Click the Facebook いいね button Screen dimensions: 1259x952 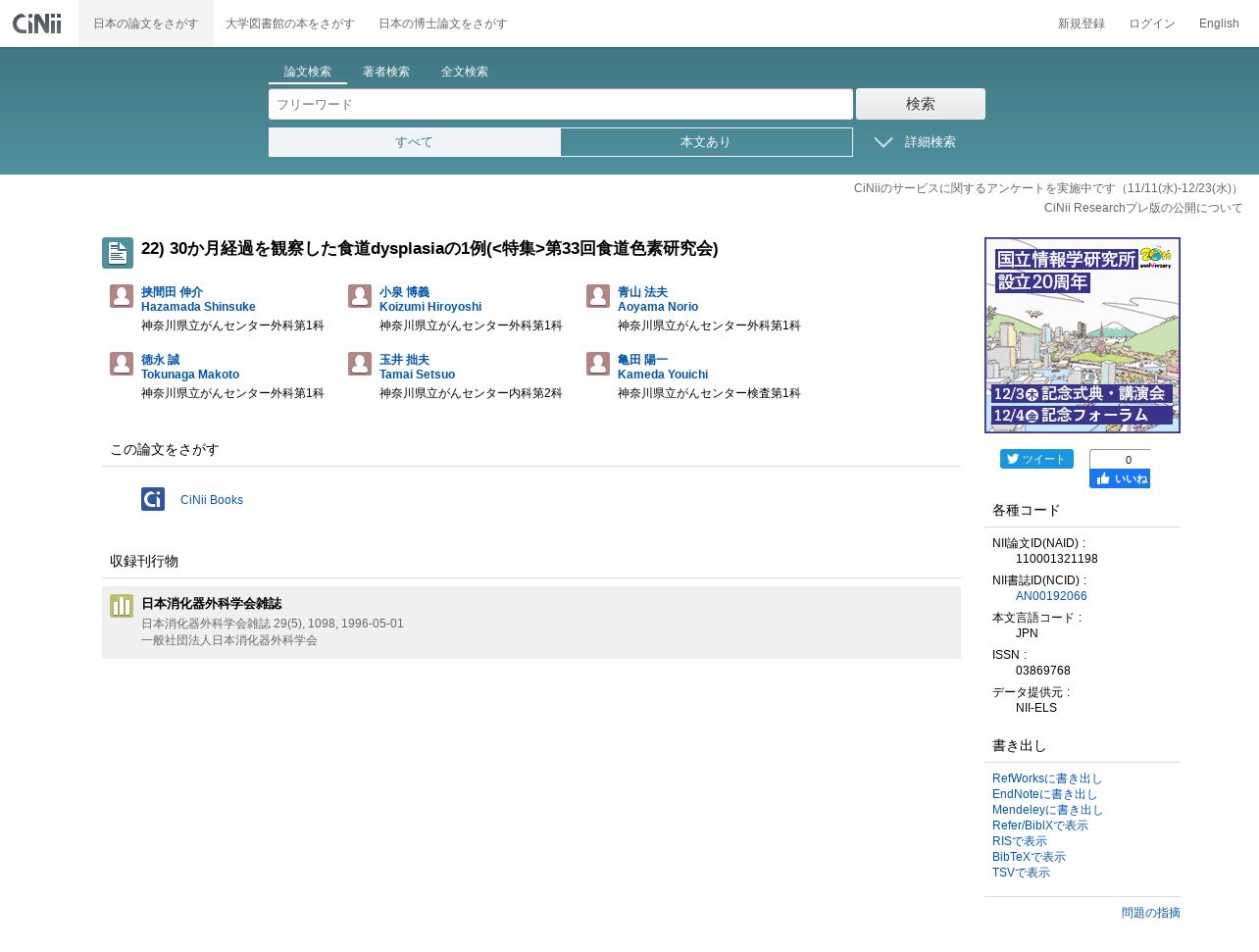pyautogui.click(x=1120, y=478)
